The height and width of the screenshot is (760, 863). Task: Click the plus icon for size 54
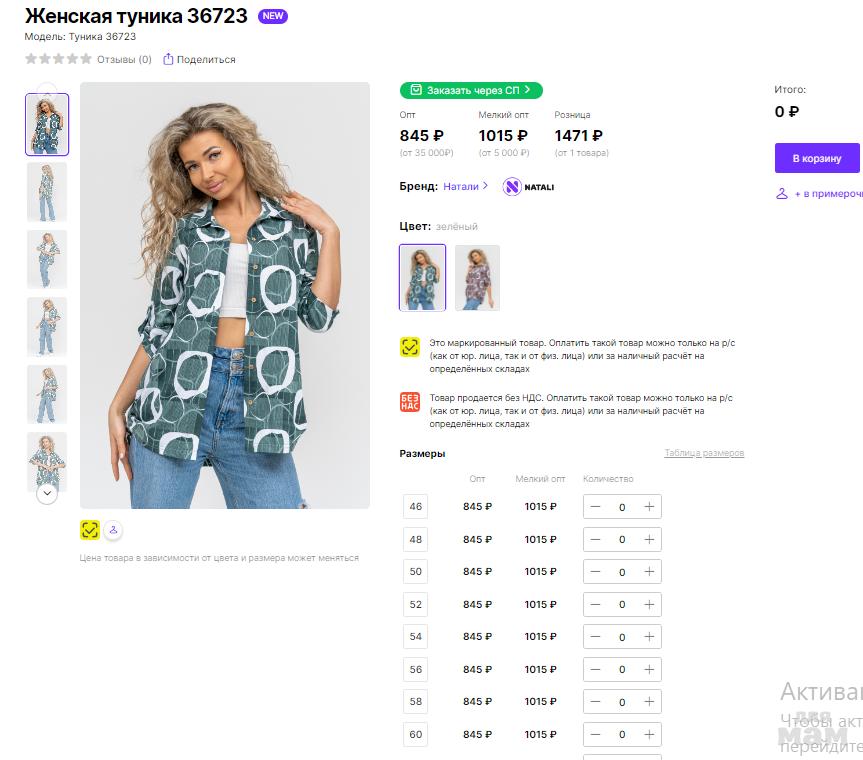[x=649, y=637]
